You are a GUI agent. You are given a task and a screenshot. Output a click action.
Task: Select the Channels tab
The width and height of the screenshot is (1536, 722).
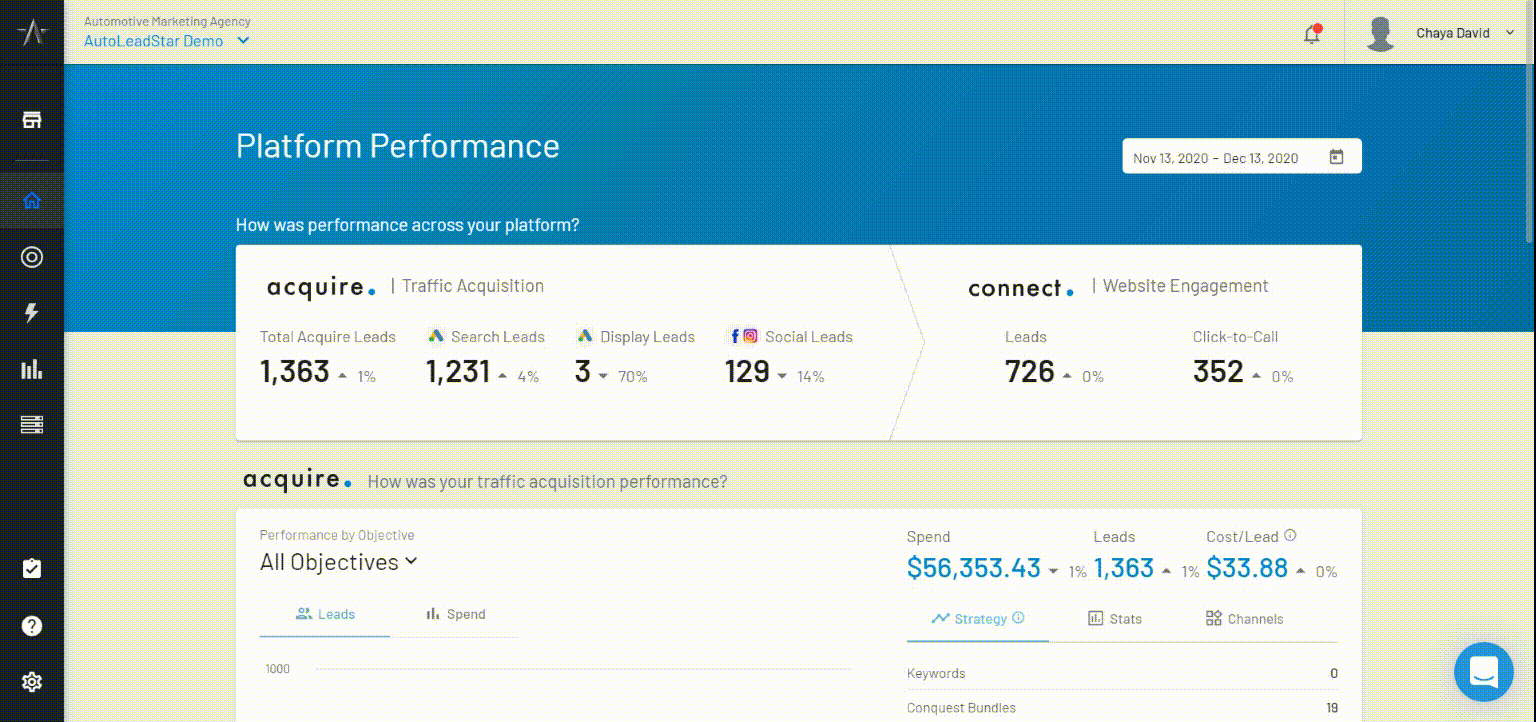(x=1244, y=619)
